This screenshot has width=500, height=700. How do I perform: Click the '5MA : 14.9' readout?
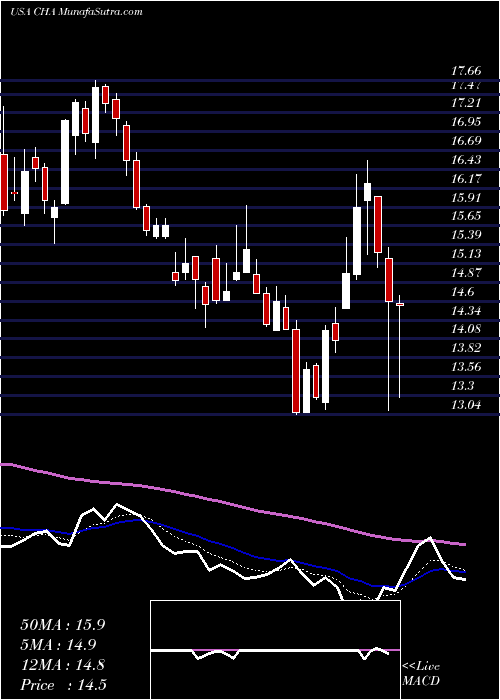pyautogui.click(x=58, y=645)
